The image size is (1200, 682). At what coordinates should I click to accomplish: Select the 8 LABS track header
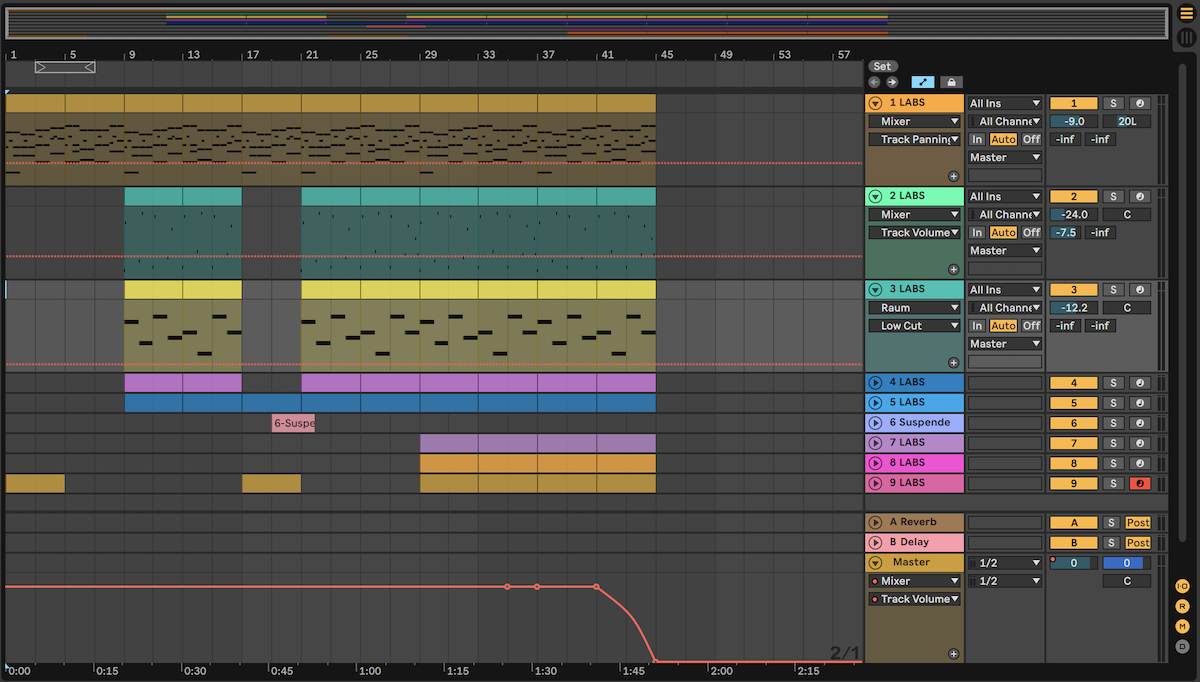915,463
